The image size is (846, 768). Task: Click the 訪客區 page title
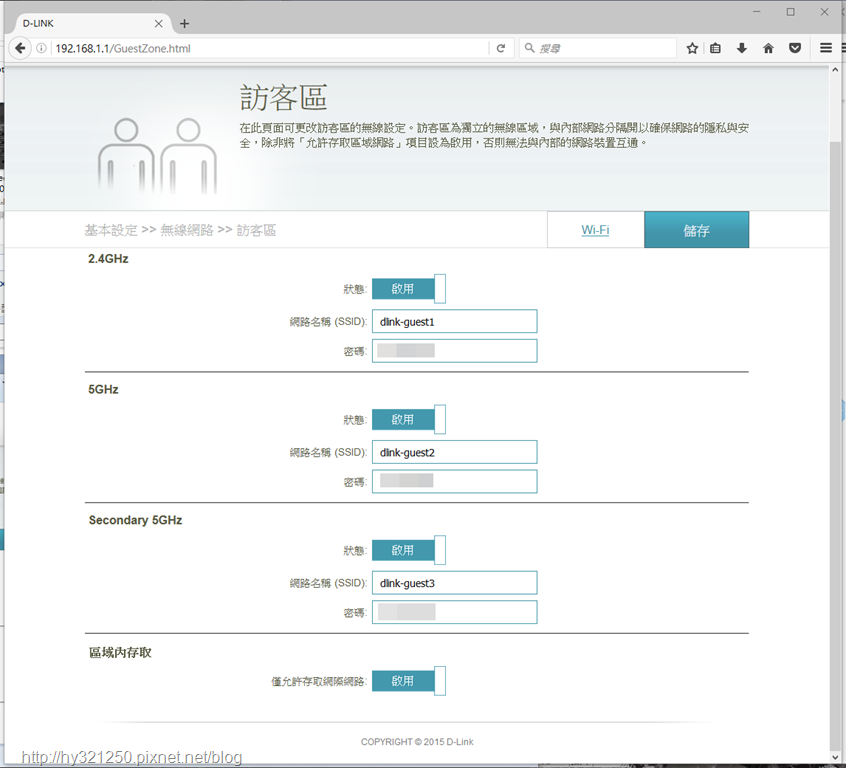[284, 98]
